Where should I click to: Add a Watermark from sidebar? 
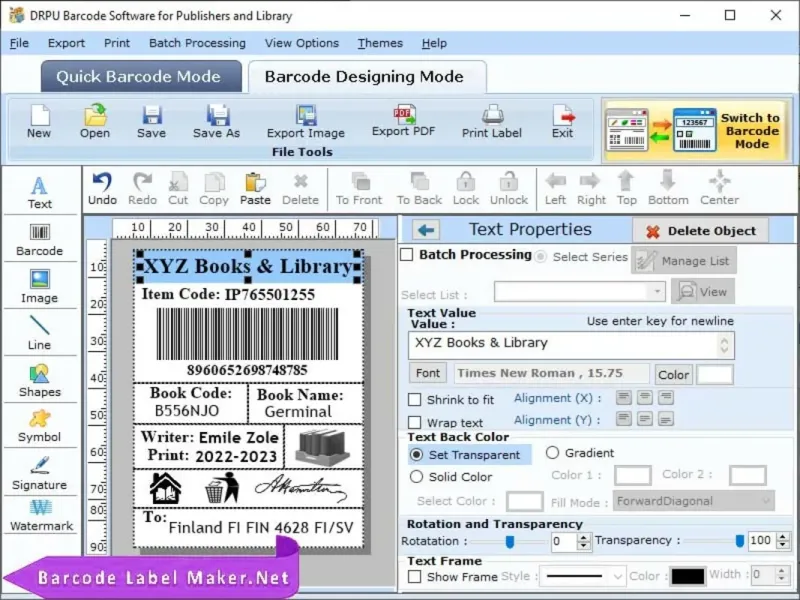coord(41,516)
